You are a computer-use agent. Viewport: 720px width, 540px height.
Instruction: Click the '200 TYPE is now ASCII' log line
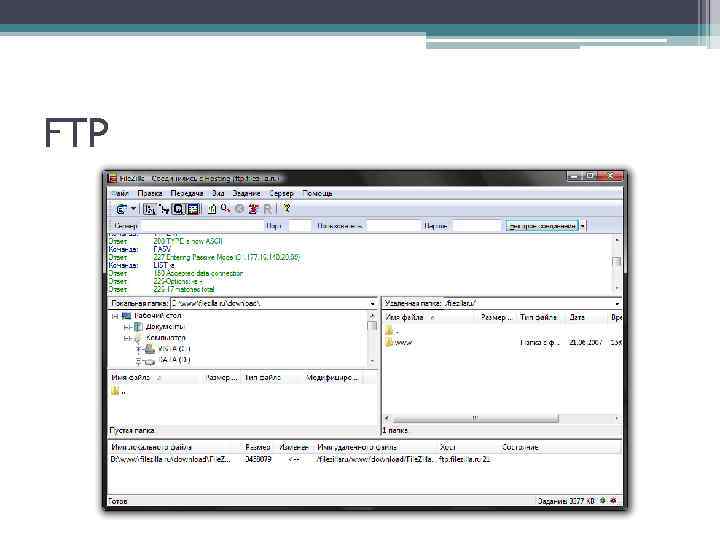pos(188,241)
